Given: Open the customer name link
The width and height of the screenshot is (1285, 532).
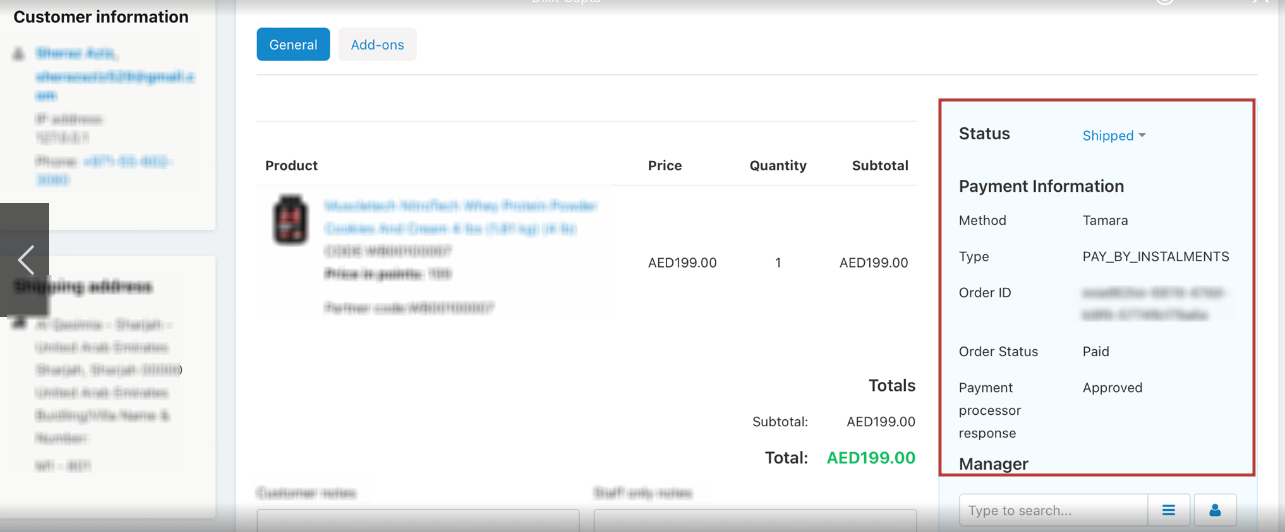Looking at the screenshot, I should [x=77, y=53].
